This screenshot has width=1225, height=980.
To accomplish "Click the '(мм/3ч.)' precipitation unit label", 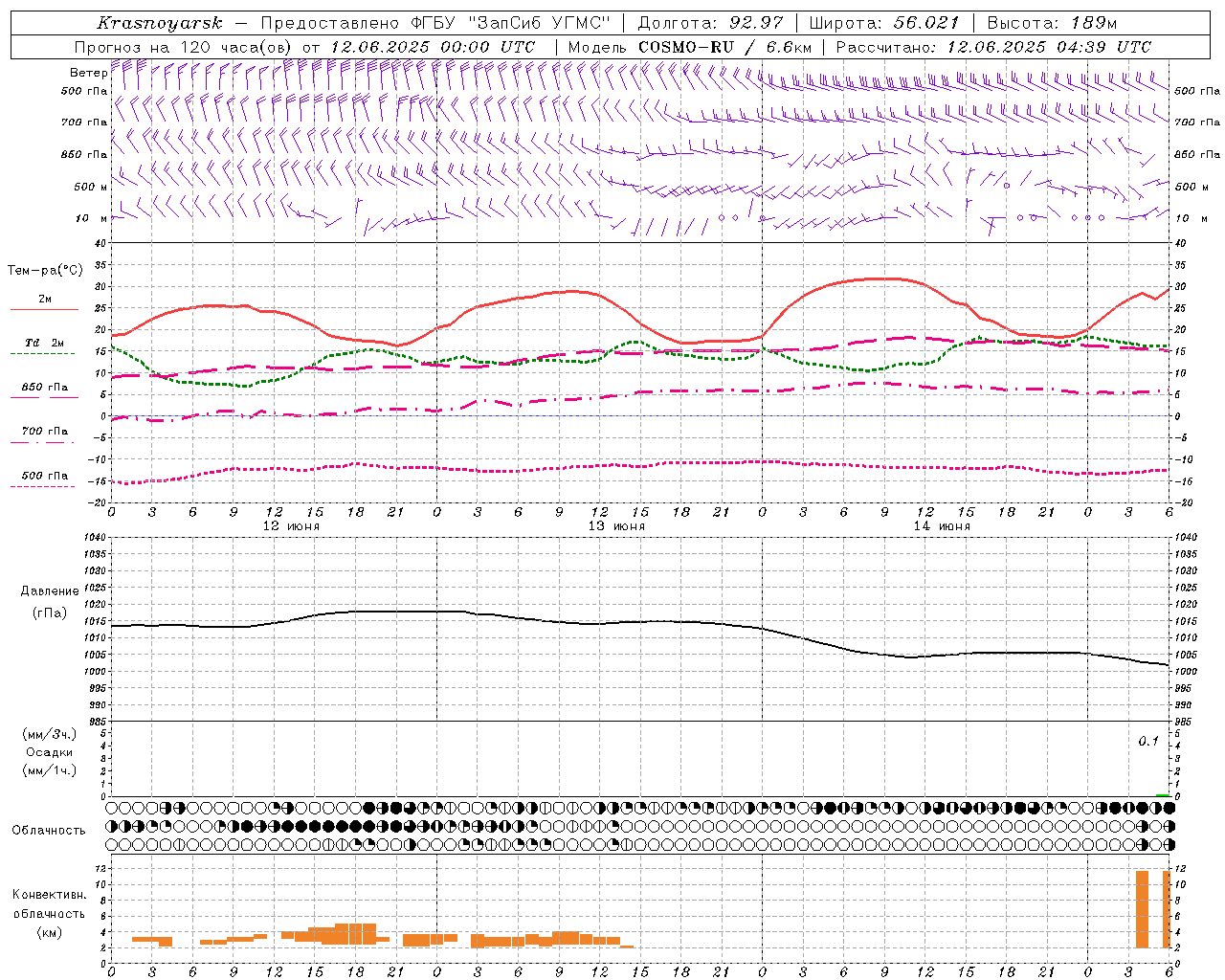I will click(50, 734).
